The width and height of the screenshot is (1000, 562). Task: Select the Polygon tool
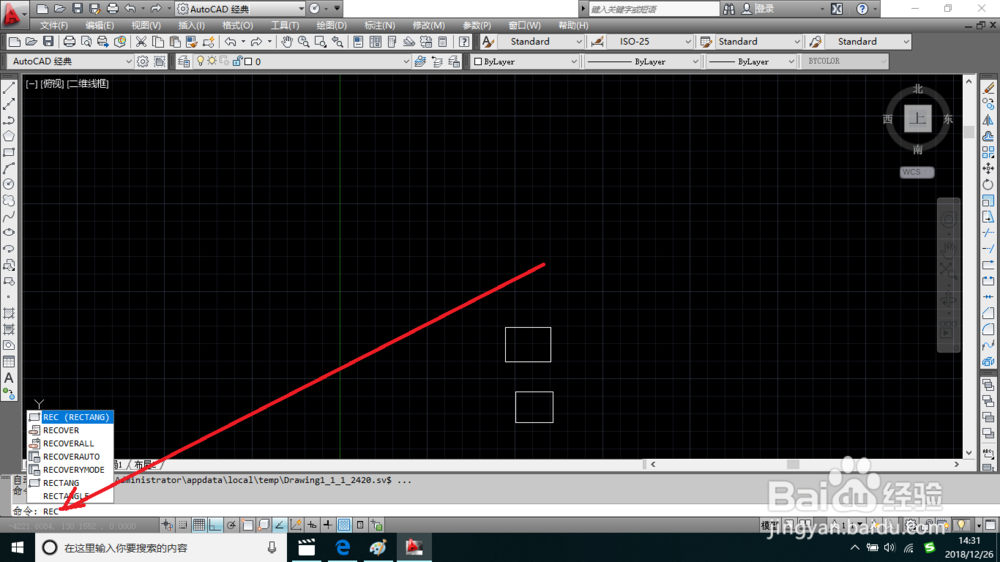point(9,136)
